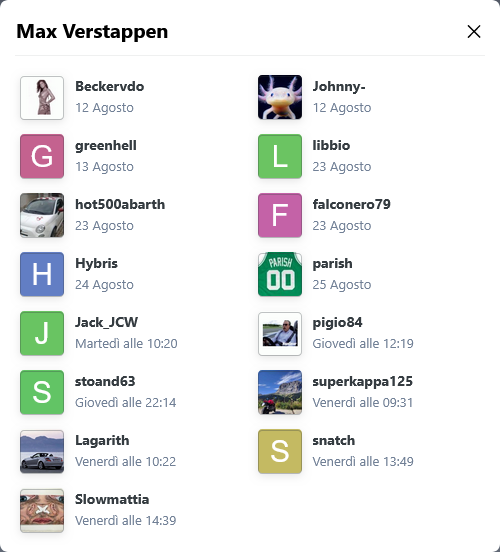Open superkappa125's mountain avatar
Image resolution: width=500 pixels, height=552 pixels.
tap(280, 392)
